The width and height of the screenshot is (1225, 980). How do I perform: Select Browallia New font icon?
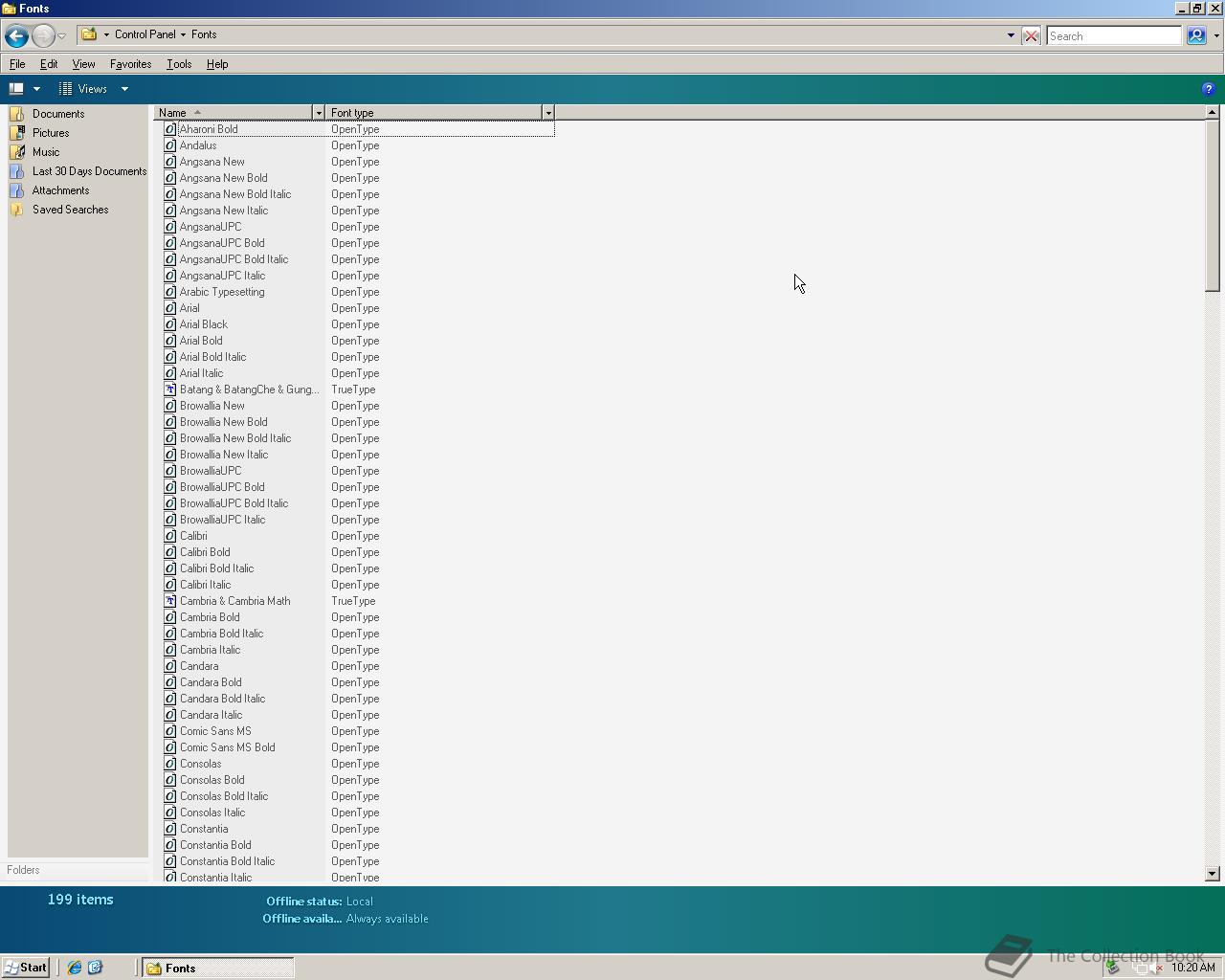coord(170,406)
